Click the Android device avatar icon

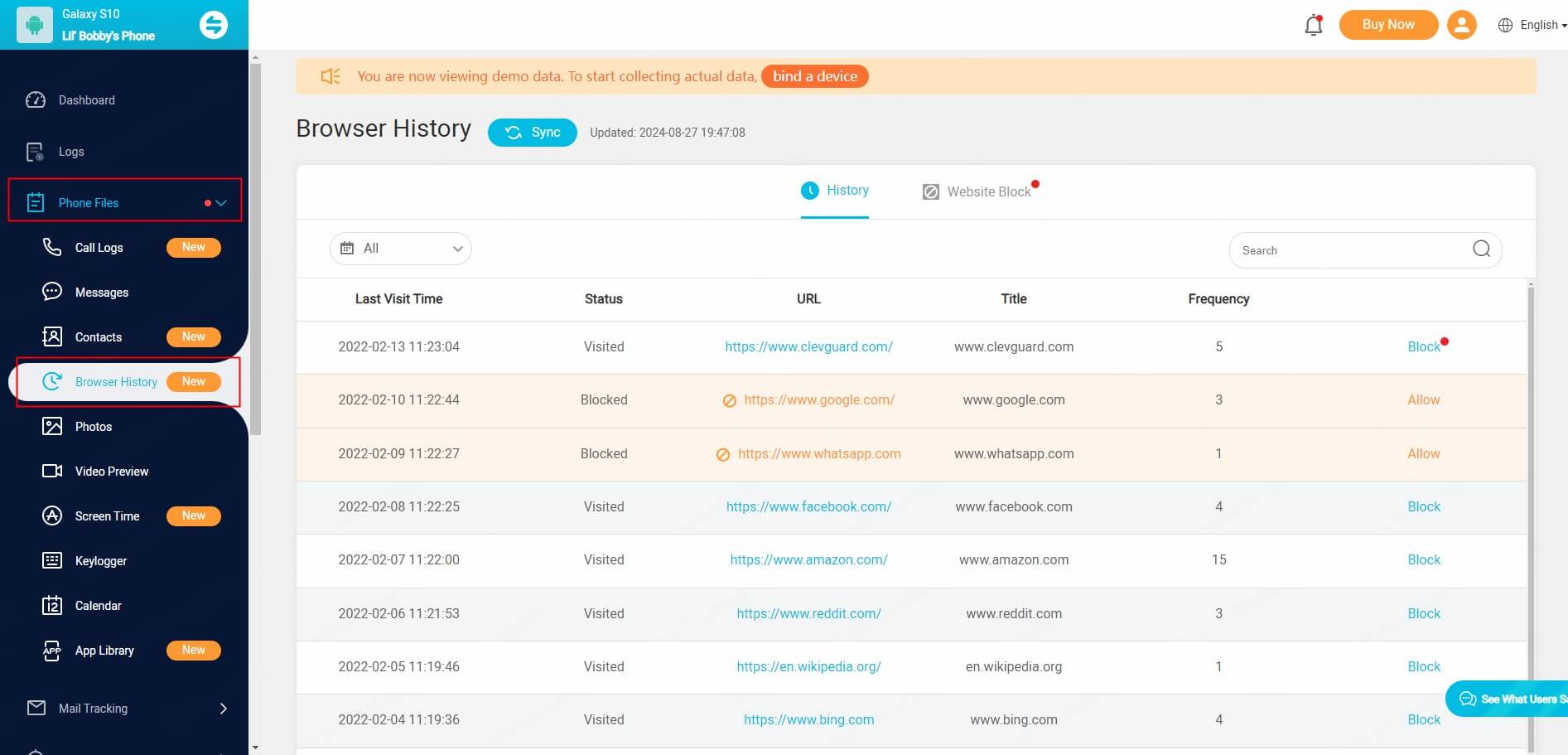tap(35, 25)
